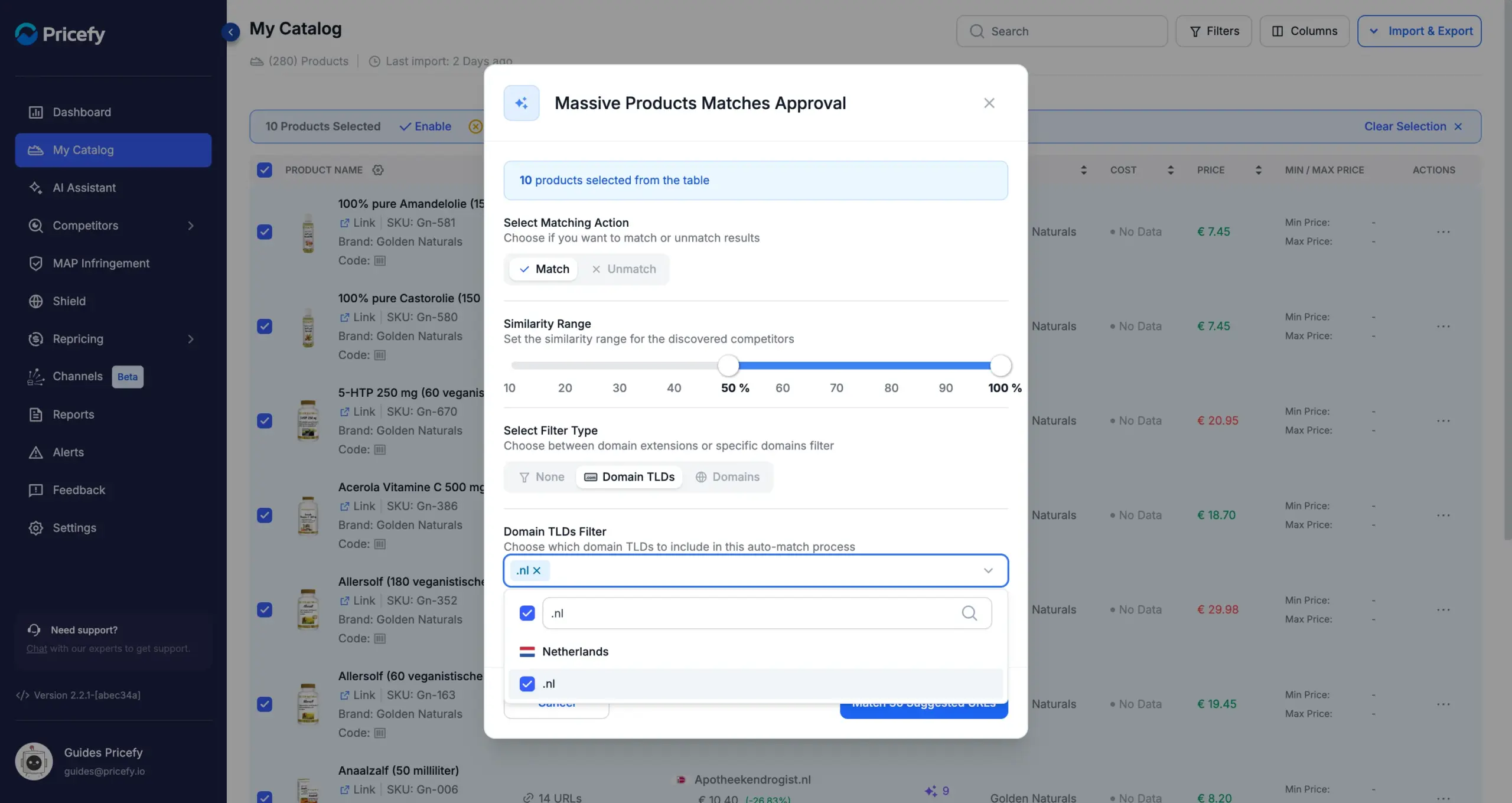
Task: Switch filter type to Domains
Action: coord(728,477)
